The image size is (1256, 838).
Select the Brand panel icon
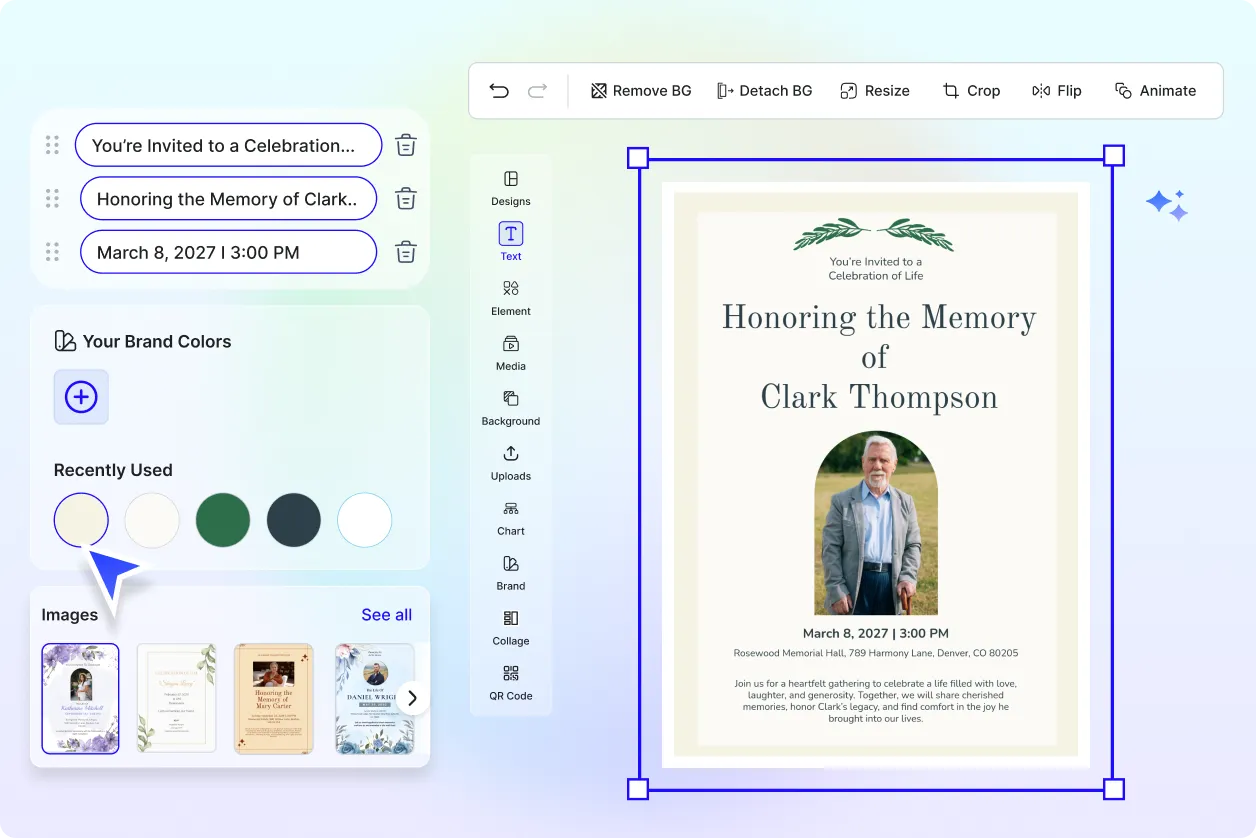point(510,573)
